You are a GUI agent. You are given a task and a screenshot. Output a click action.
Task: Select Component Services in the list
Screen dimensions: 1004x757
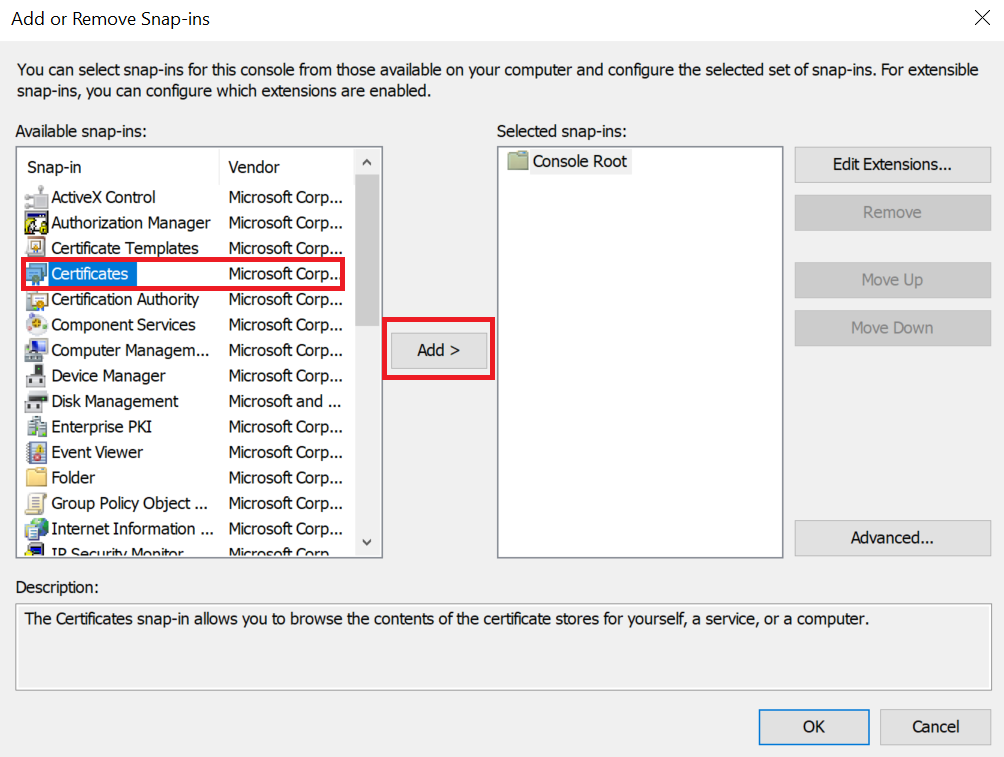click(x=123, y=325)
